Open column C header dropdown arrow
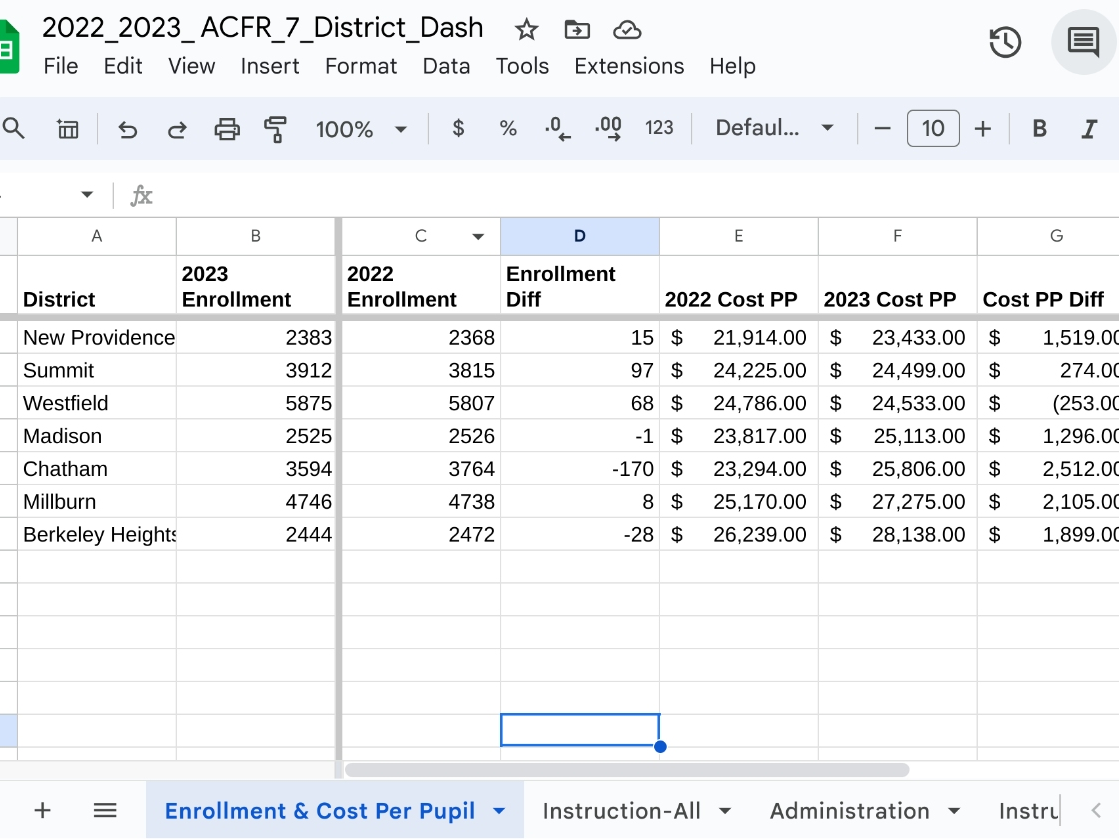This screenshot has height=839, width=1119. 478,236
